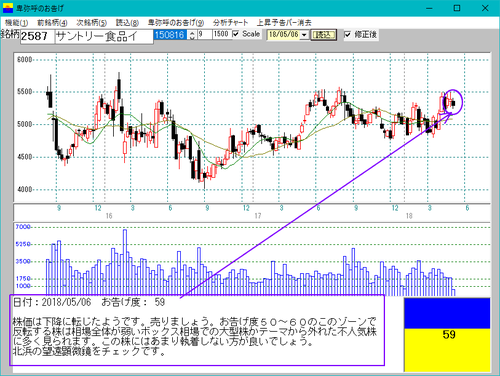
Task: Minimize the 卑弥呼のお告げ window
Action: point(429,8)
